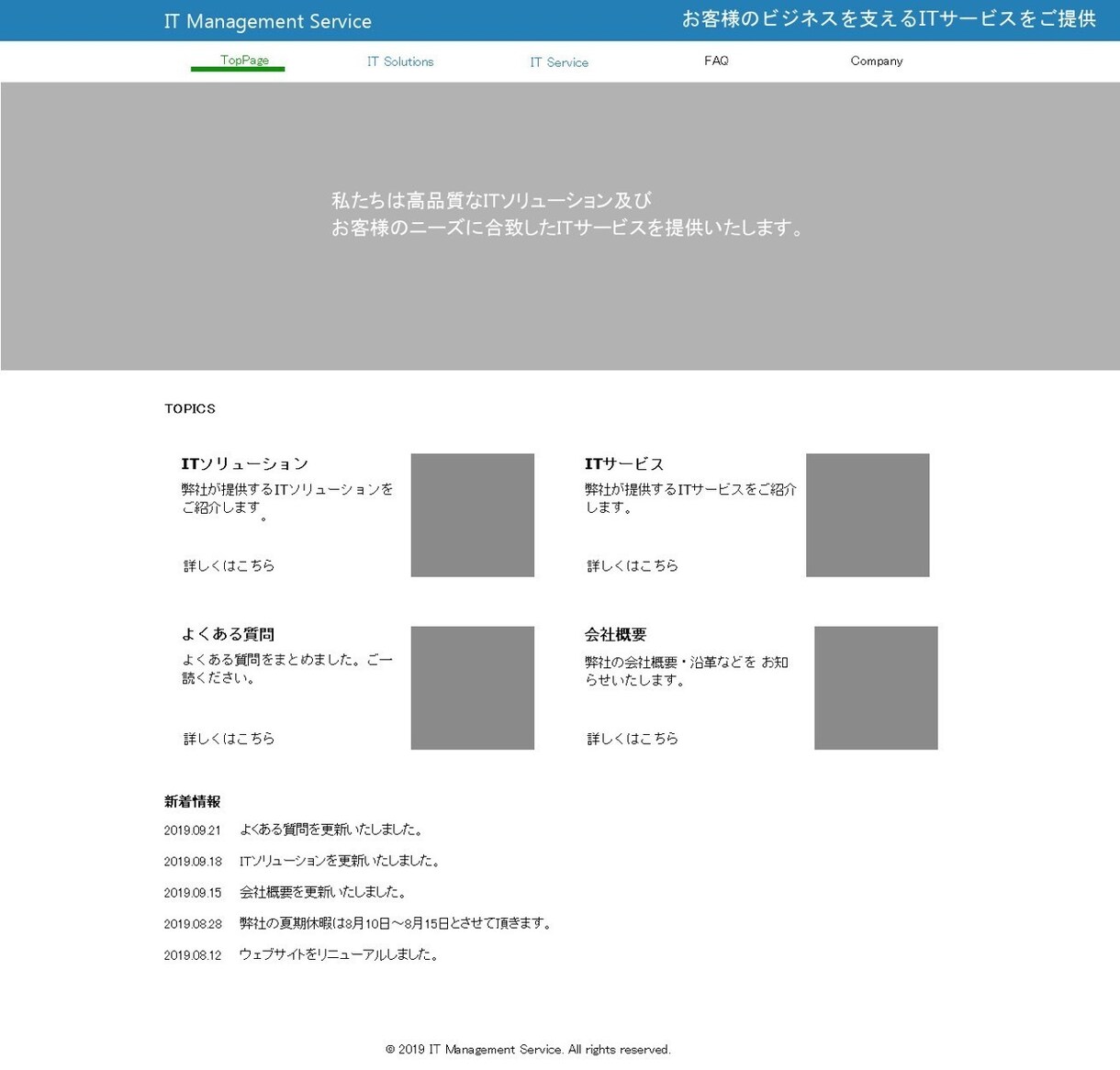
Task: Select FAQ in the navigation bar
Action: click(x=716, y=61)
